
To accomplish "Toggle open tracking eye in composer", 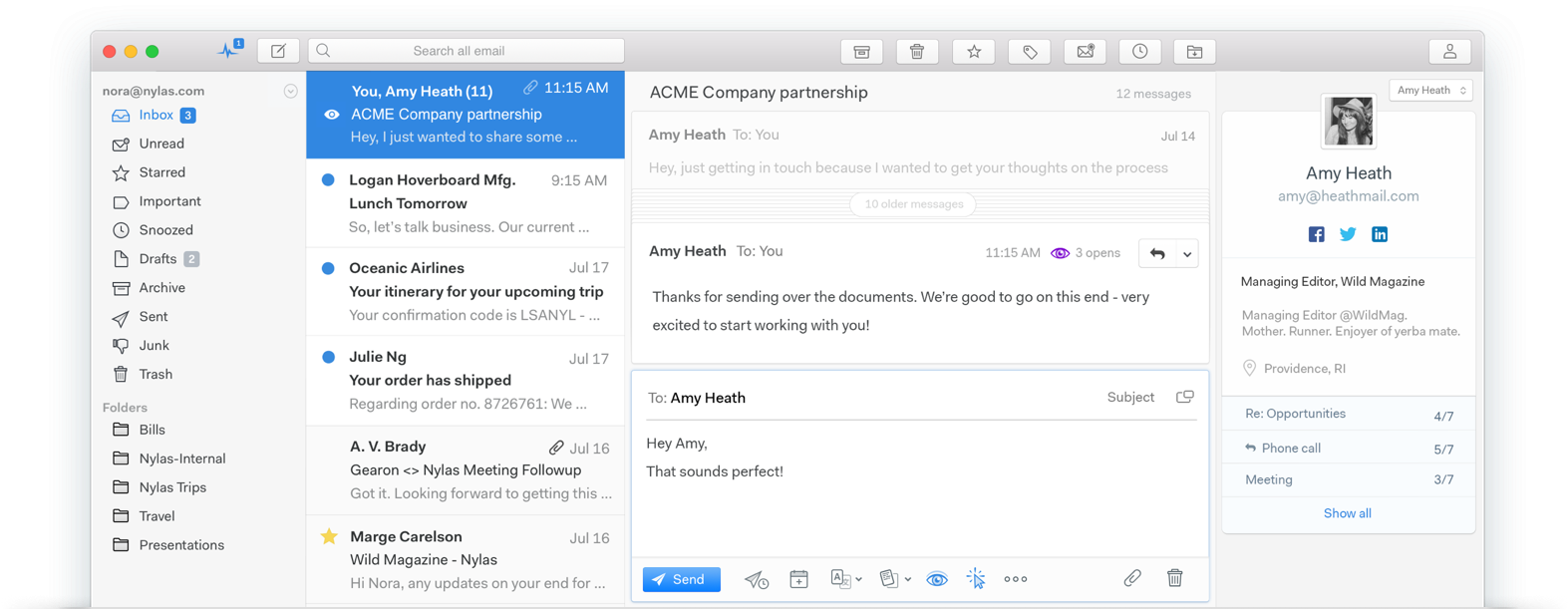I will 937,579.
